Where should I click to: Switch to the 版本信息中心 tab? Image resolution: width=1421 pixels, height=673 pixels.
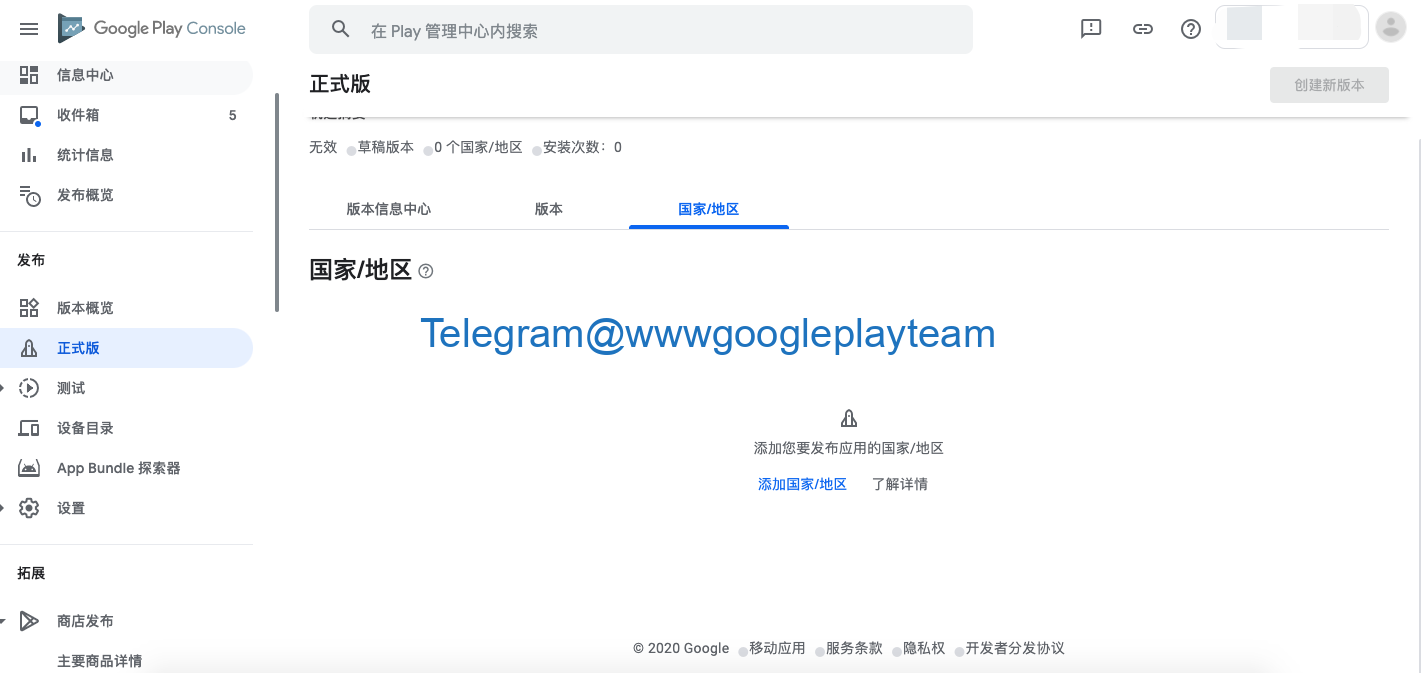point(389,209)
